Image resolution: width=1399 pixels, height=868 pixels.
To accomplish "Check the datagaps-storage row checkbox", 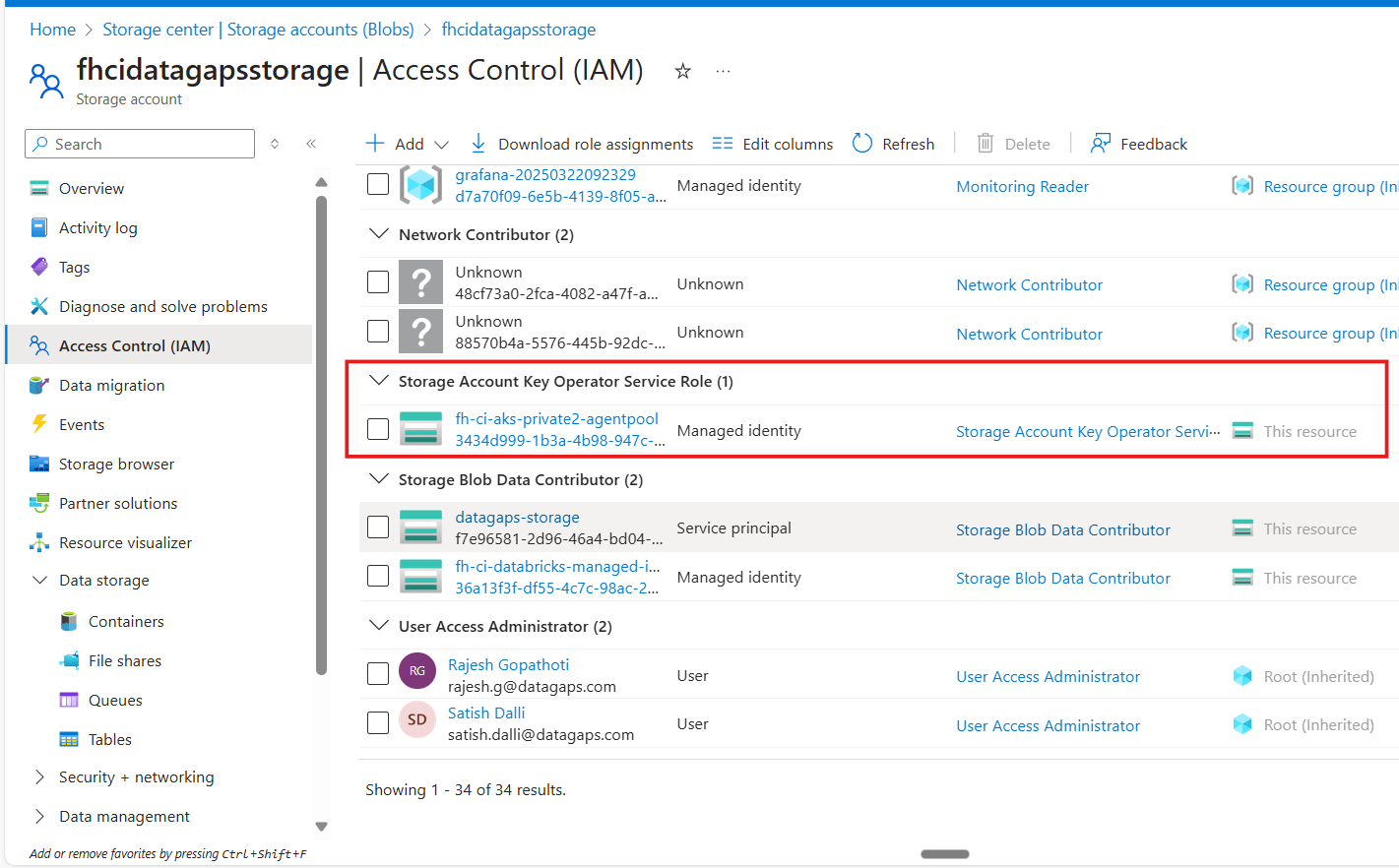I will click(x=378, y=527).
